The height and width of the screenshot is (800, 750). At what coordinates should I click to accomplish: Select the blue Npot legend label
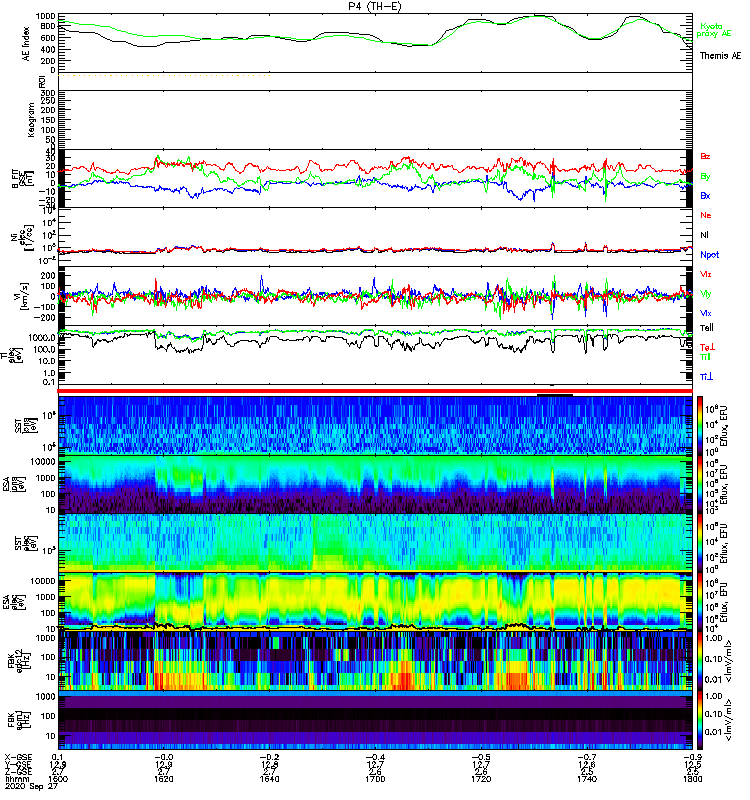point(710,255)
